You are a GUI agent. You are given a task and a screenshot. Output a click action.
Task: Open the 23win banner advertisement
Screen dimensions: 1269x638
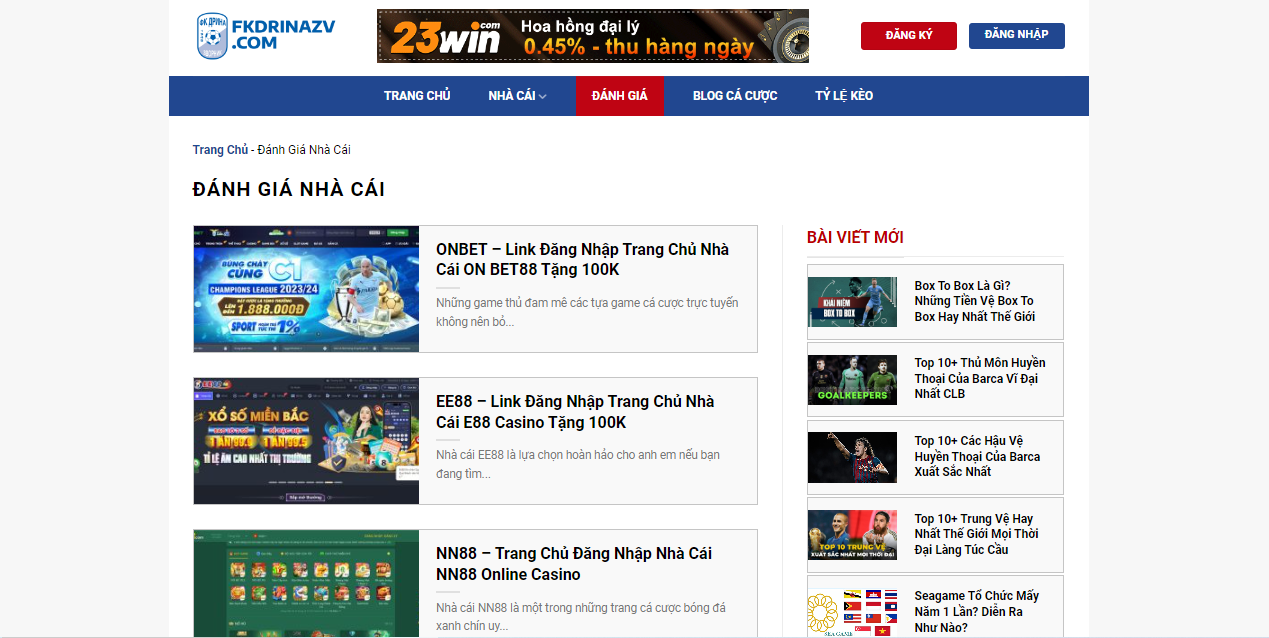(593, 36)
